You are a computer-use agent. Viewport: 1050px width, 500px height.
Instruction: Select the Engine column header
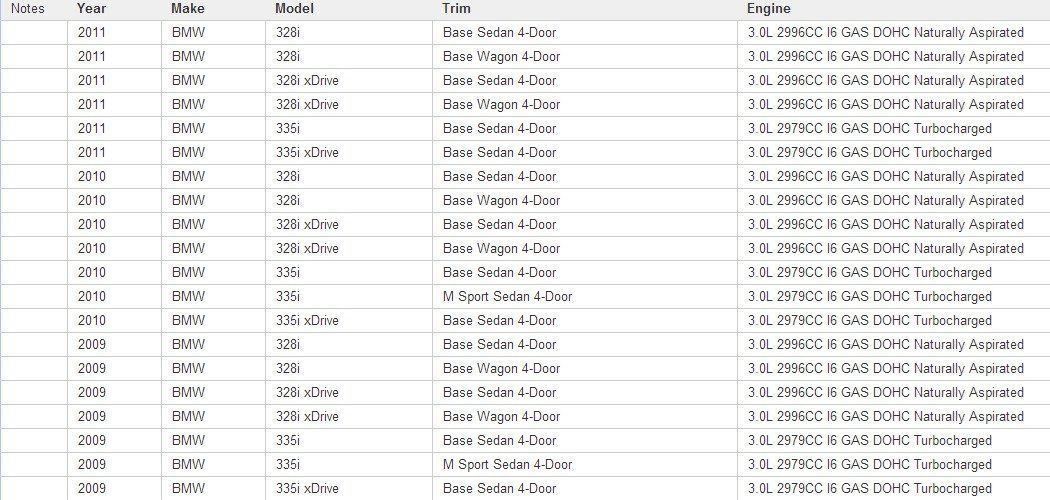tap(769, 9)
